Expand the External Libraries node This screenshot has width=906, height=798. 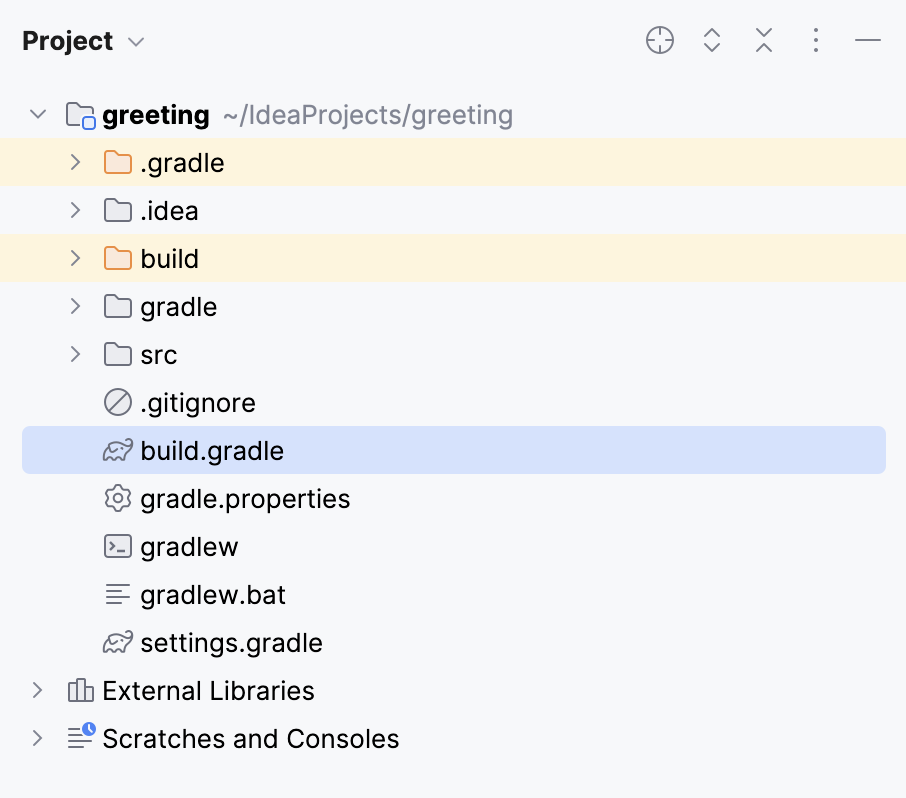coord(37,690)
